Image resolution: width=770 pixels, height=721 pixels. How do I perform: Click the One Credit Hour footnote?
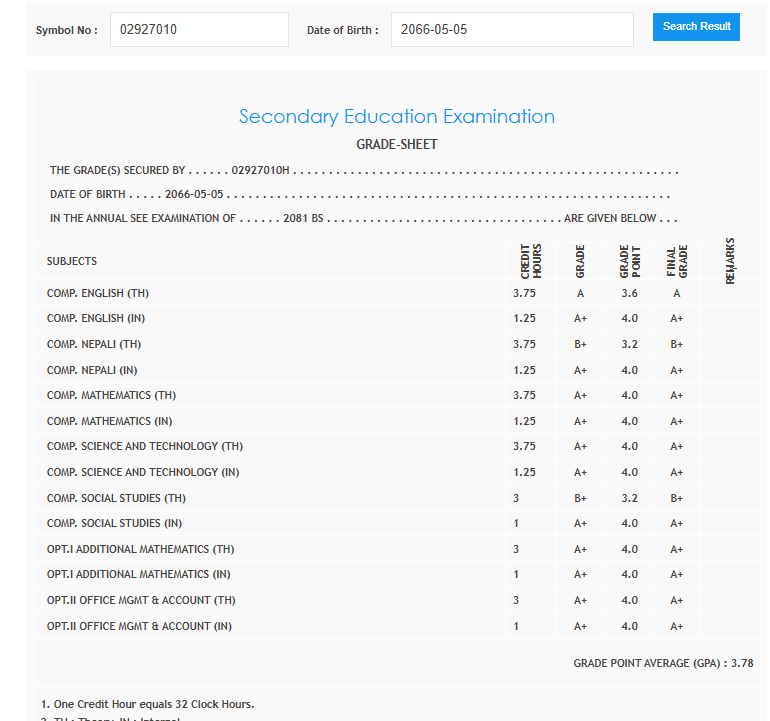148,704
